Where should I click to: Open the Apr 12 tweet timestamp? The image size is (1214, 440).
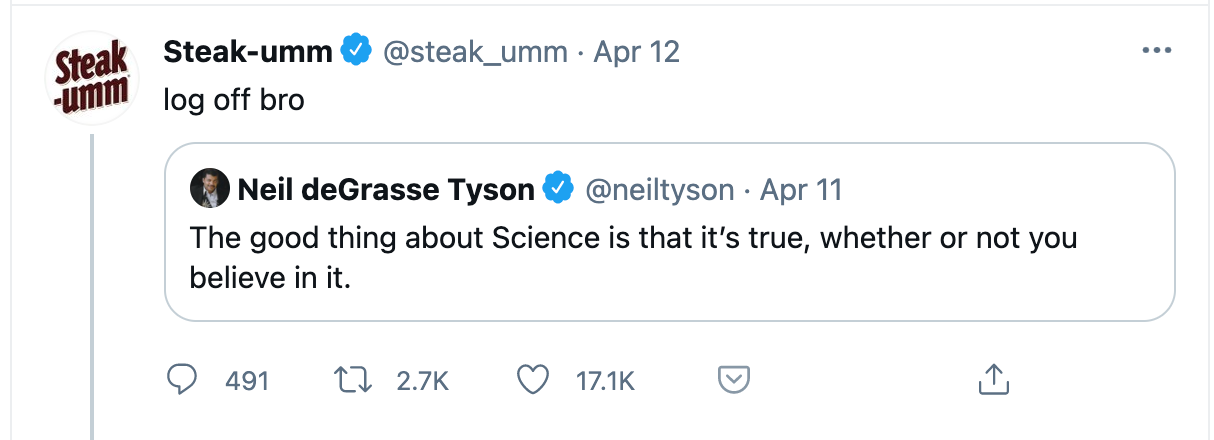[637, 51]
